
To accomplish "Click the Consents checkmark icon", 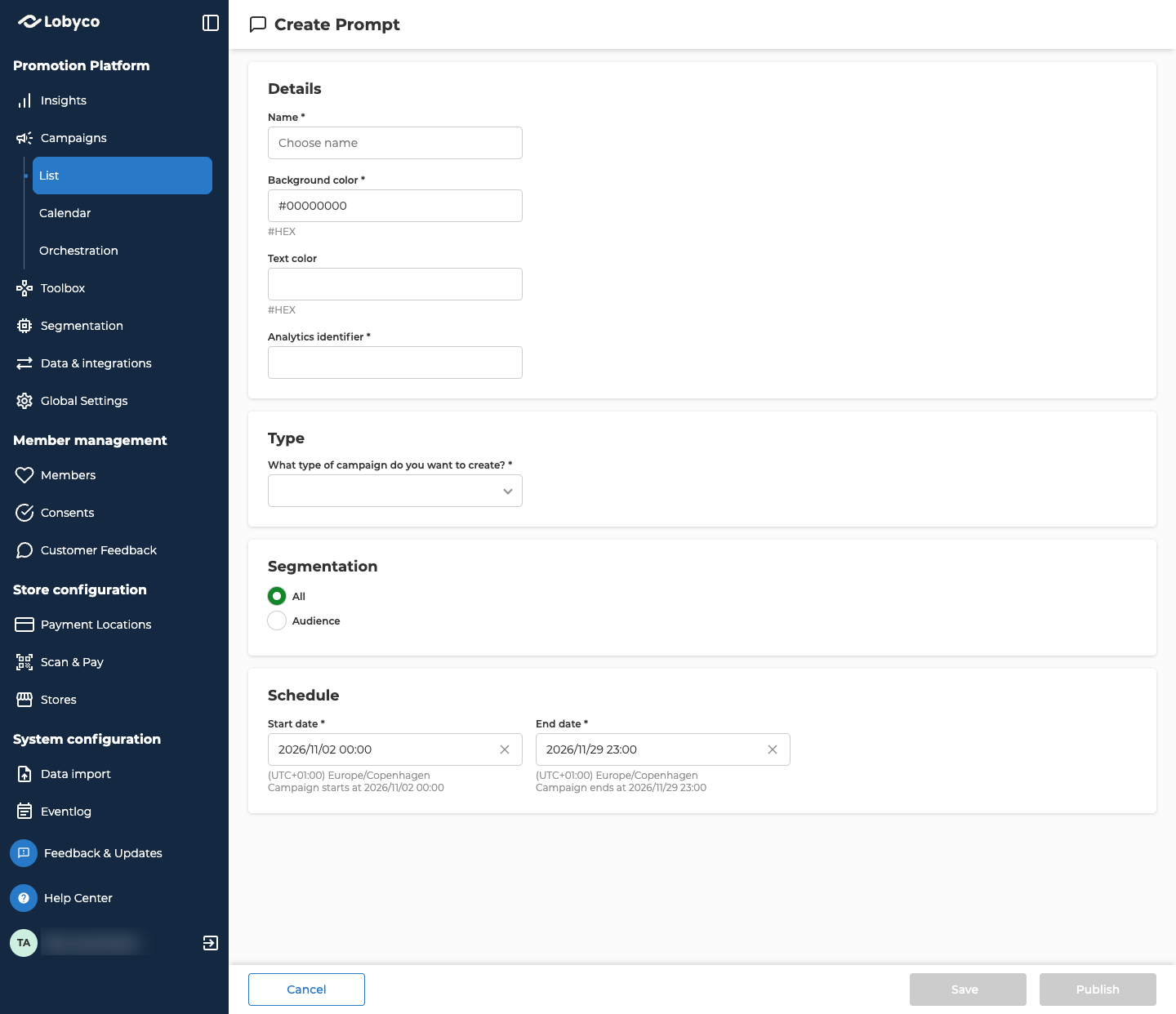I will click(24, 513).
